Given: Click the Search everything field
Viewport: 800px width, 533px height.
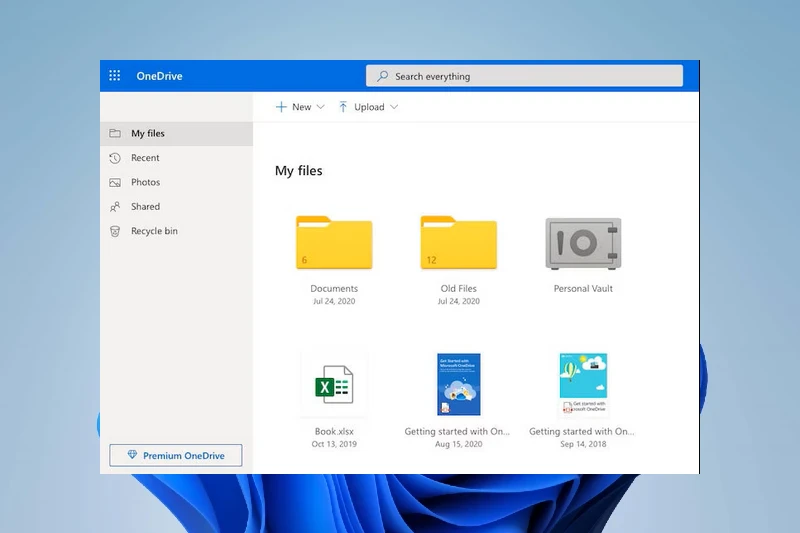Looking at the screenshot, I should point(524,76).
